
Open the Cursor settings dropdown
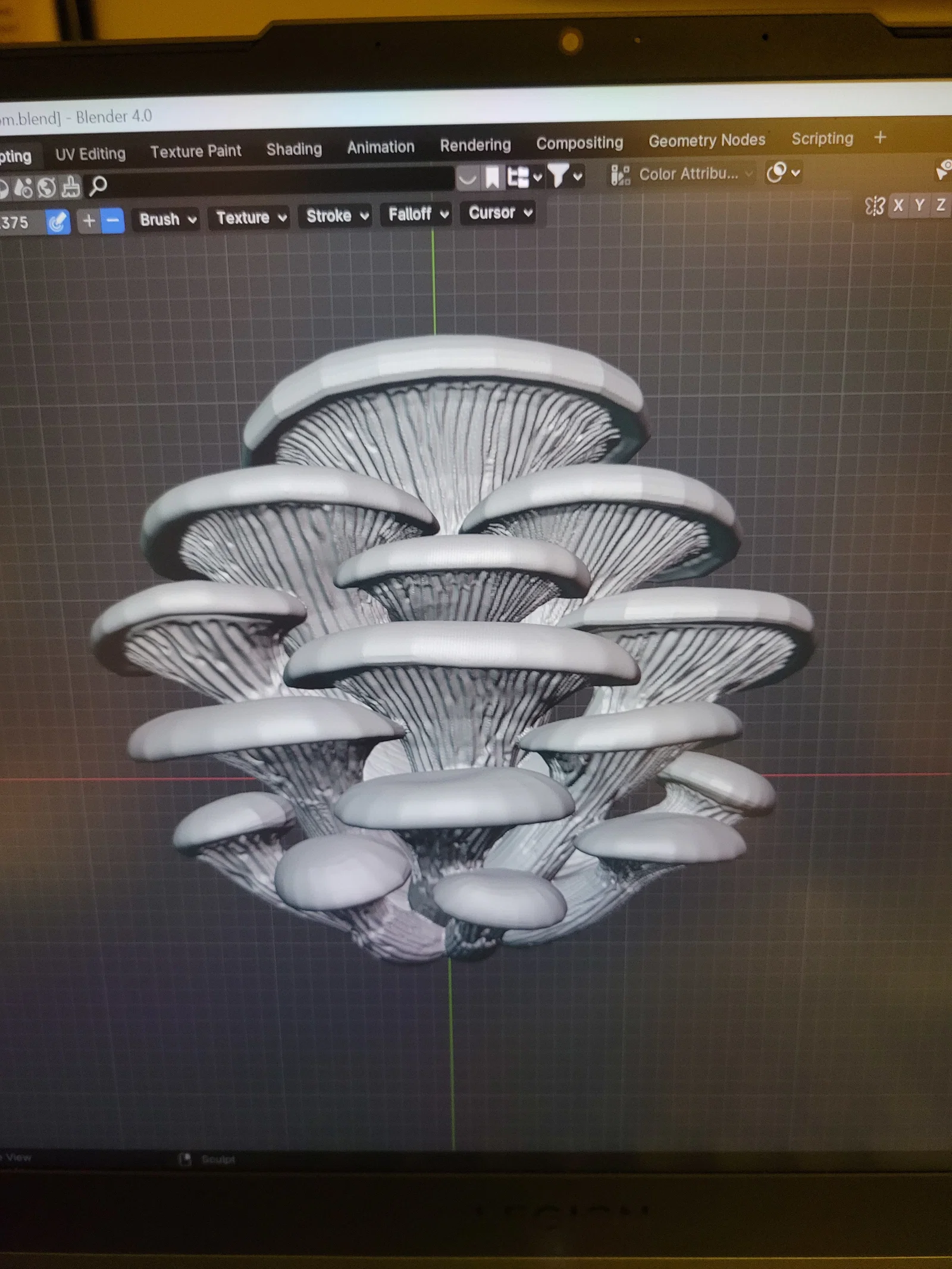499,212
